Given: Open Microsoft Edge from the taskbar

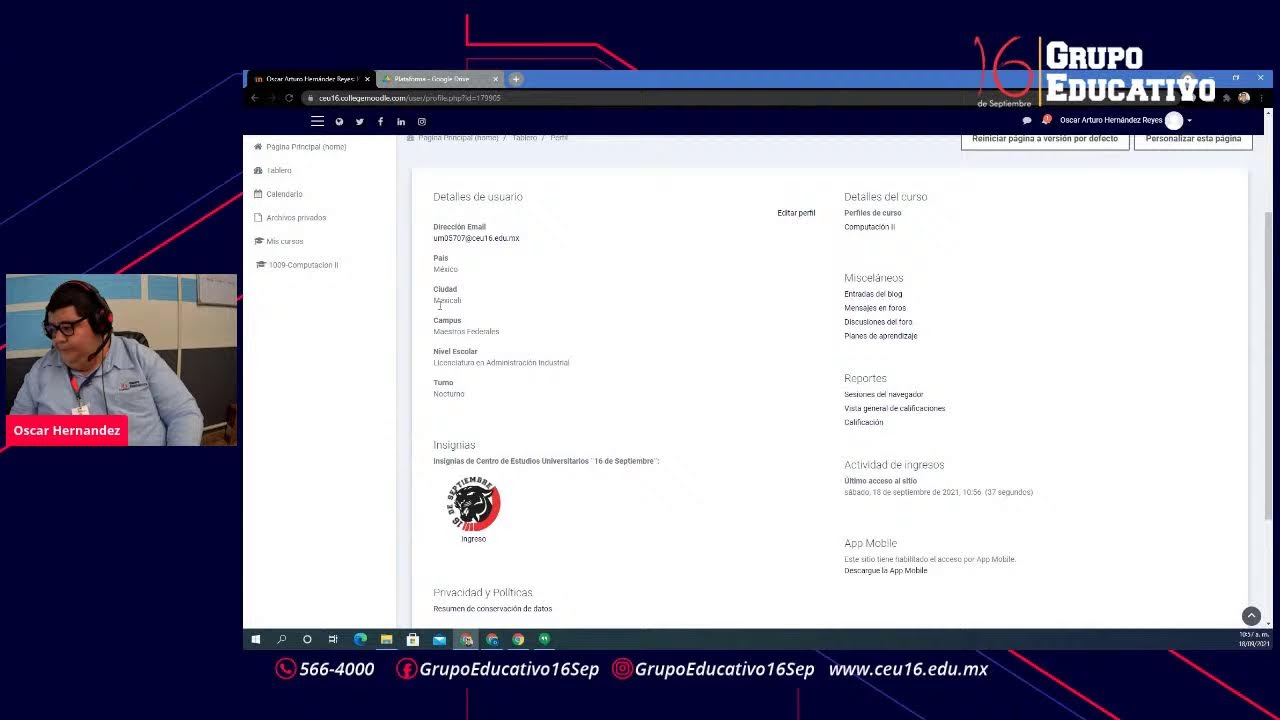Looking at the screenshot, I should pos(360,639).
